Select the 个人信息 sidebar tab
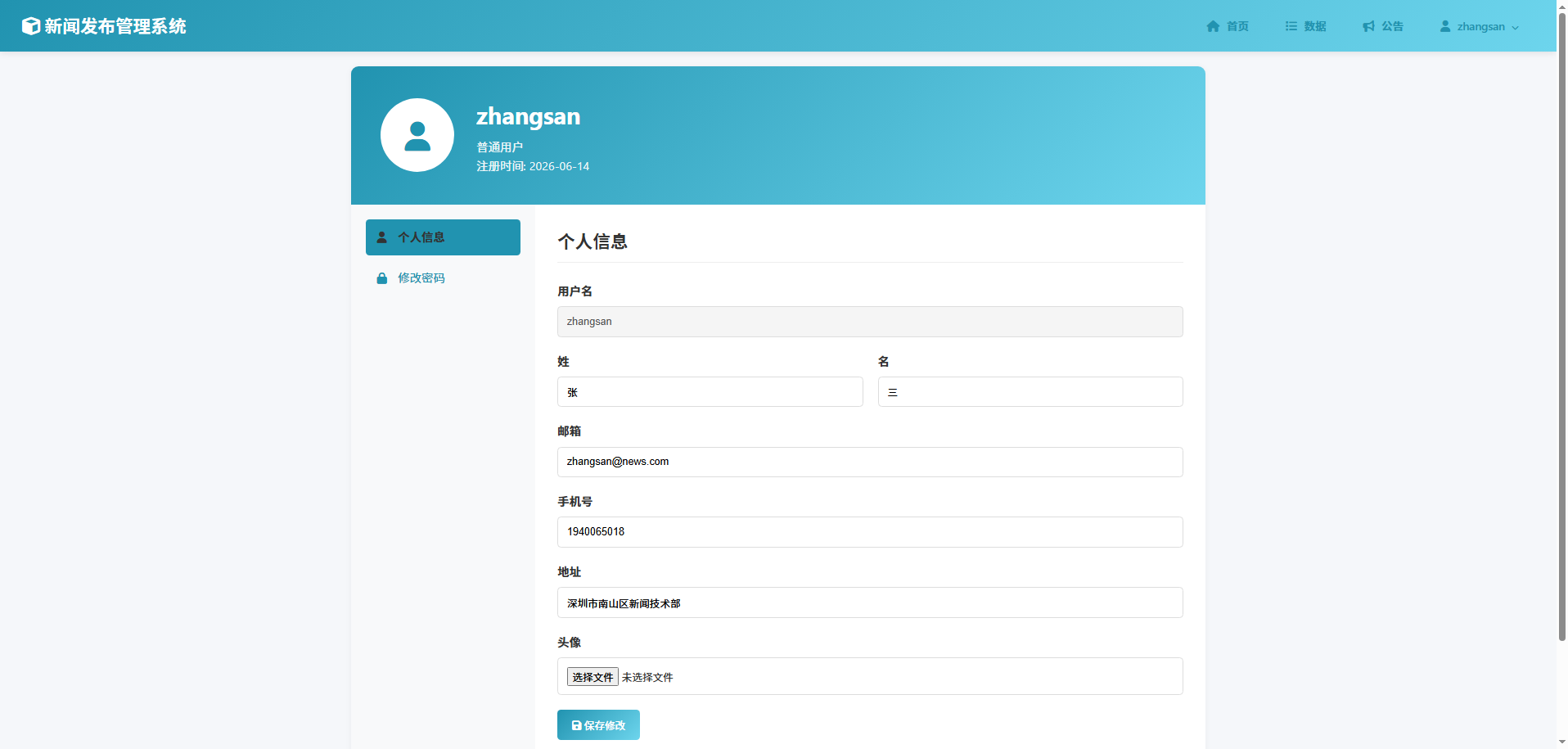1568x749 pixels. [443, 237]
